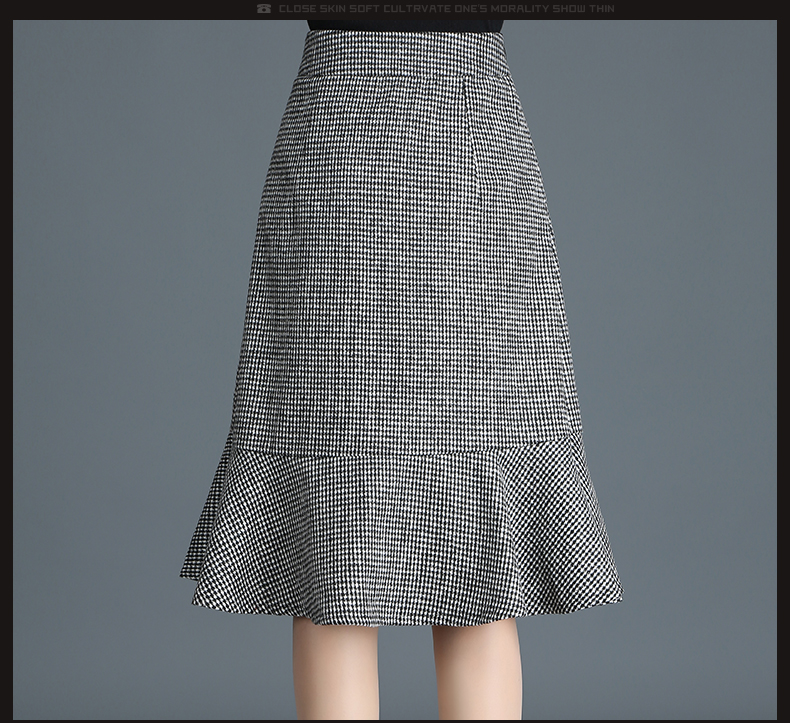Click the middle of the ruffle hem
Screen dimensions: 790x723
pyautogui.click(x=405, y=540)
